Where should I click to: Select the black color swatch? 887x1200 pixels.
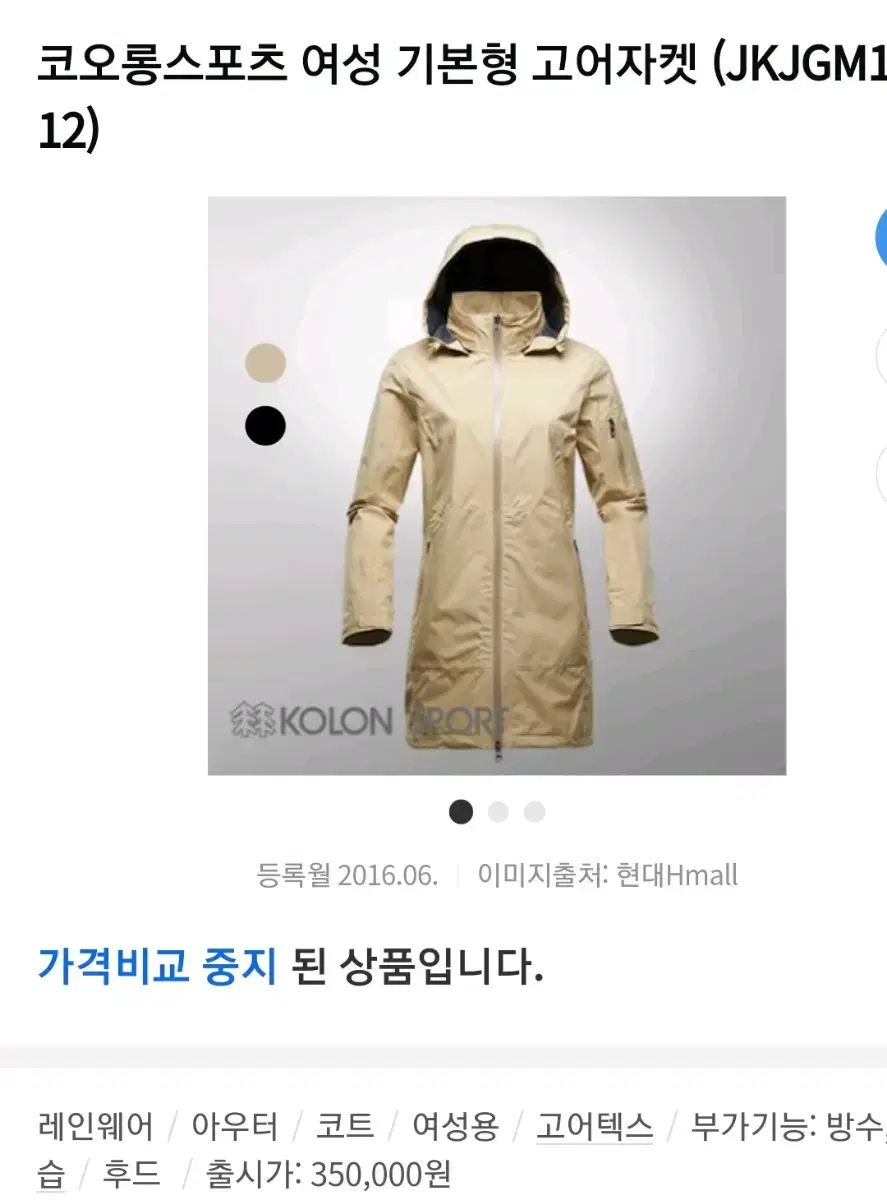[x=265, y=426]
